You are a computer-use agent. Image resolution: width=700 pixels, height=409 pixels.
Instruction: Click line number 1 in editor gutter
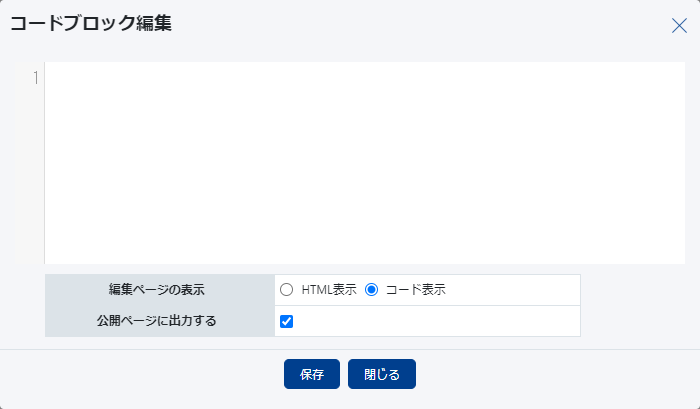[x=36, y=78]
